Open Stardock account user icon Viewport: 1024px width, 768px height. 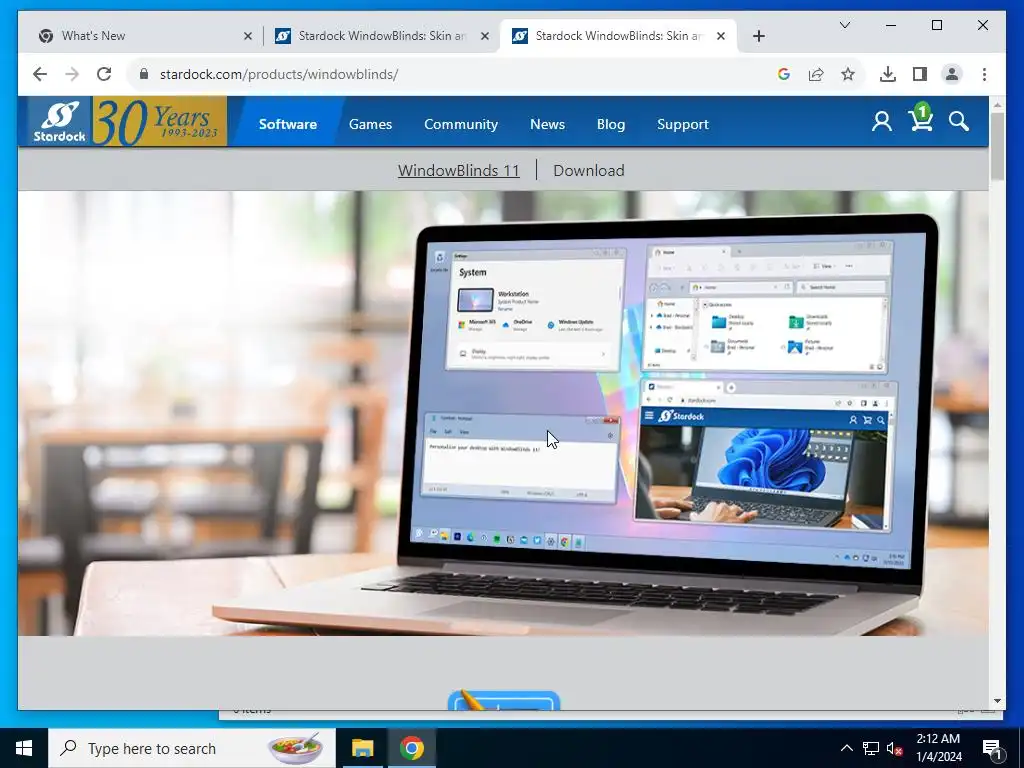(882, 121)
